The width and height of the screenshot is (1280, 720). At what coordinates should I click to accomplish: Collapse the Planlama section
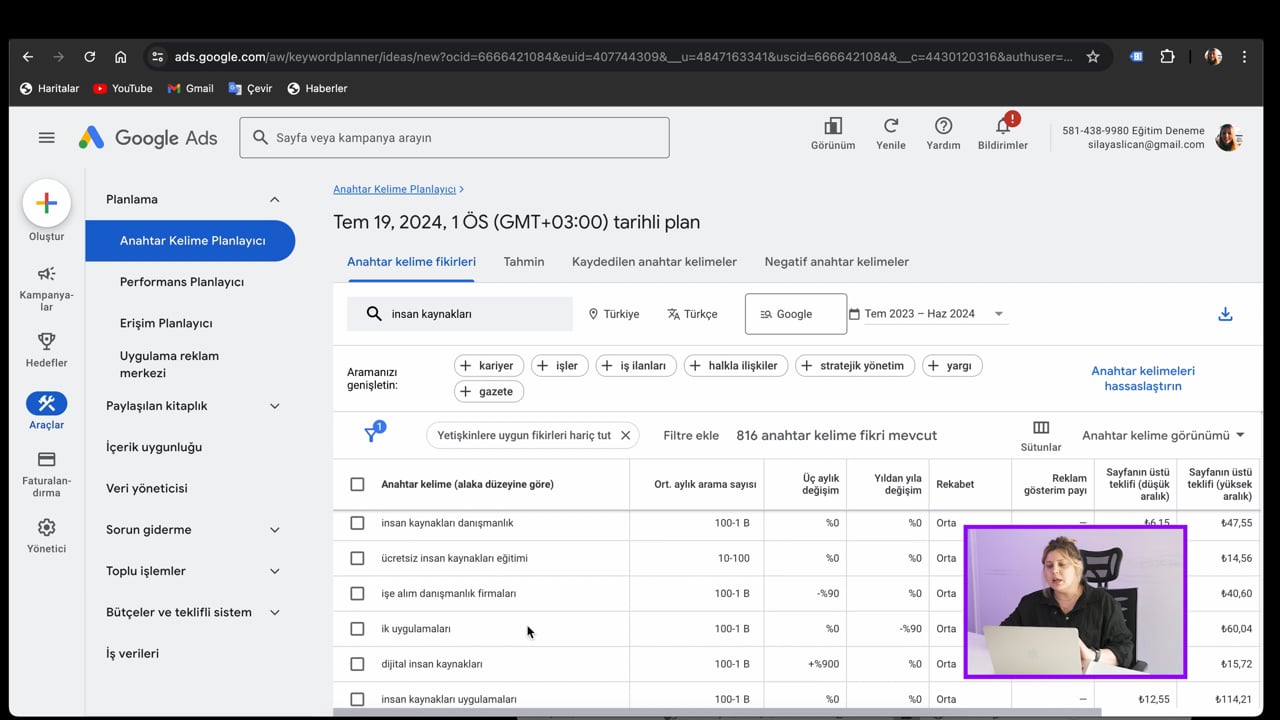[x=274, y=199]
